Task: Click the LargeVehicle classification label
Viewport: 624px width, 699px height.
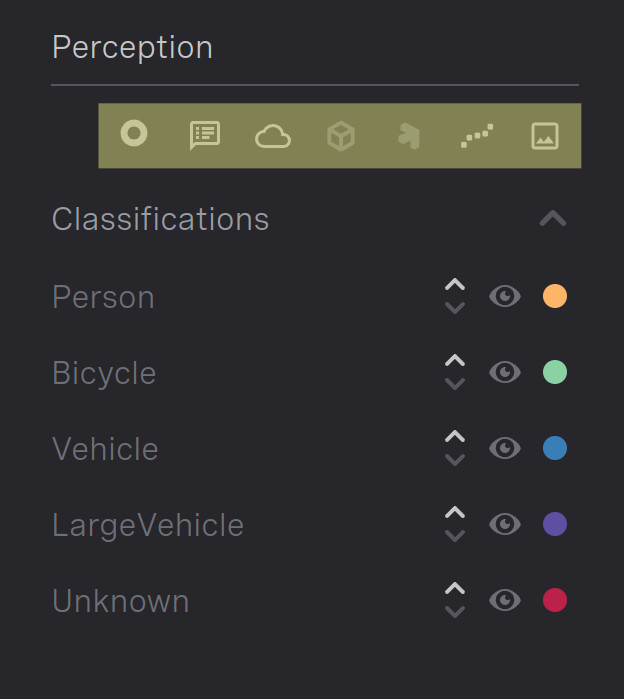Action: click(x=148, y=525)
